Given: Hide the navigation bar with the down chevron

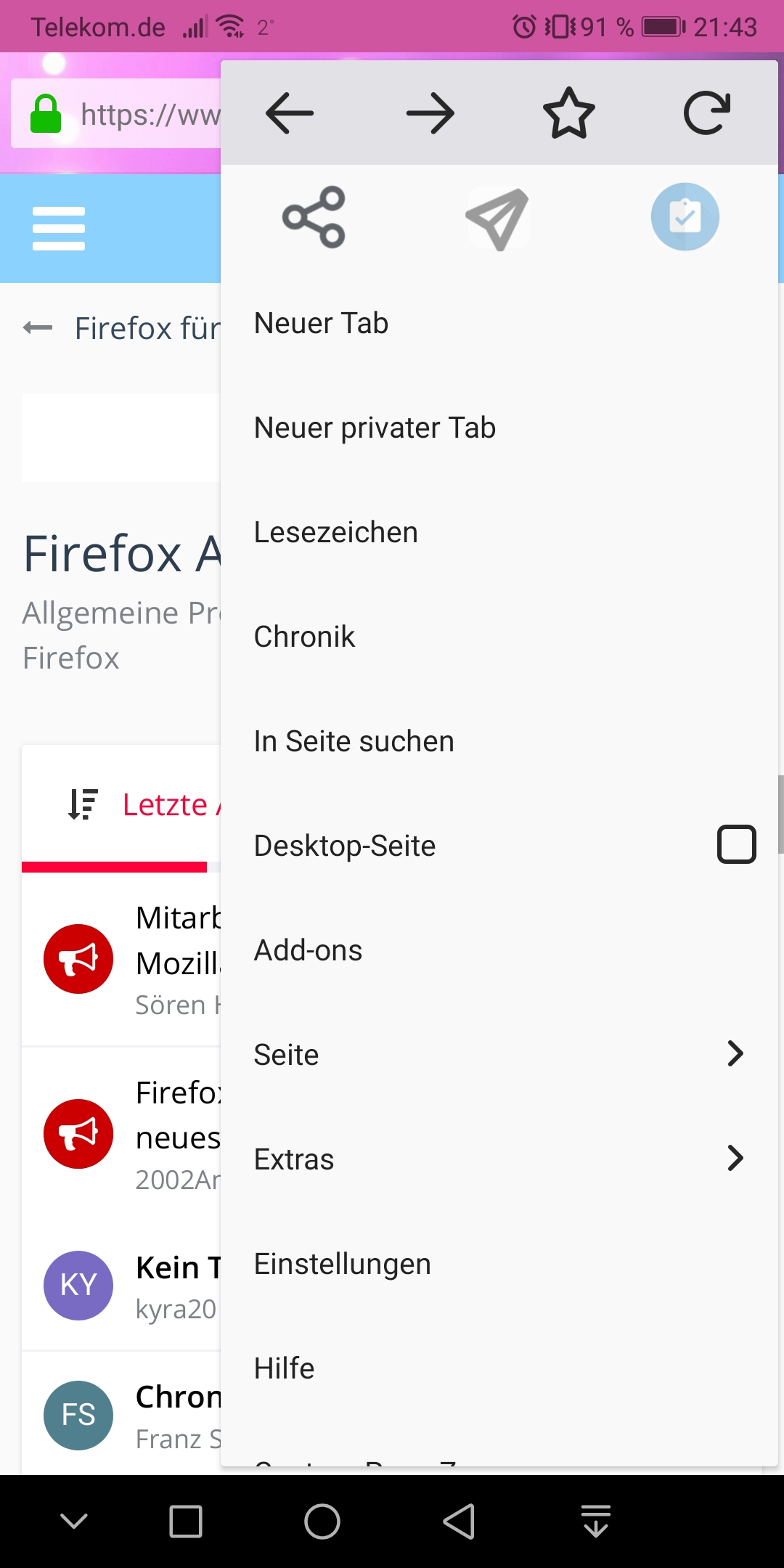Looking at the screenshot, I should [x=74, y=1520].
